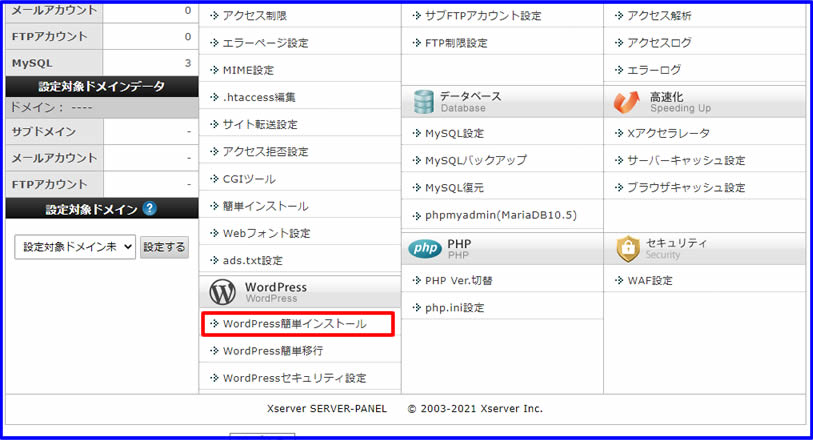Open .htaccess編集 link
Viewport: 813px width, 440px height.
tap(259, 97)
